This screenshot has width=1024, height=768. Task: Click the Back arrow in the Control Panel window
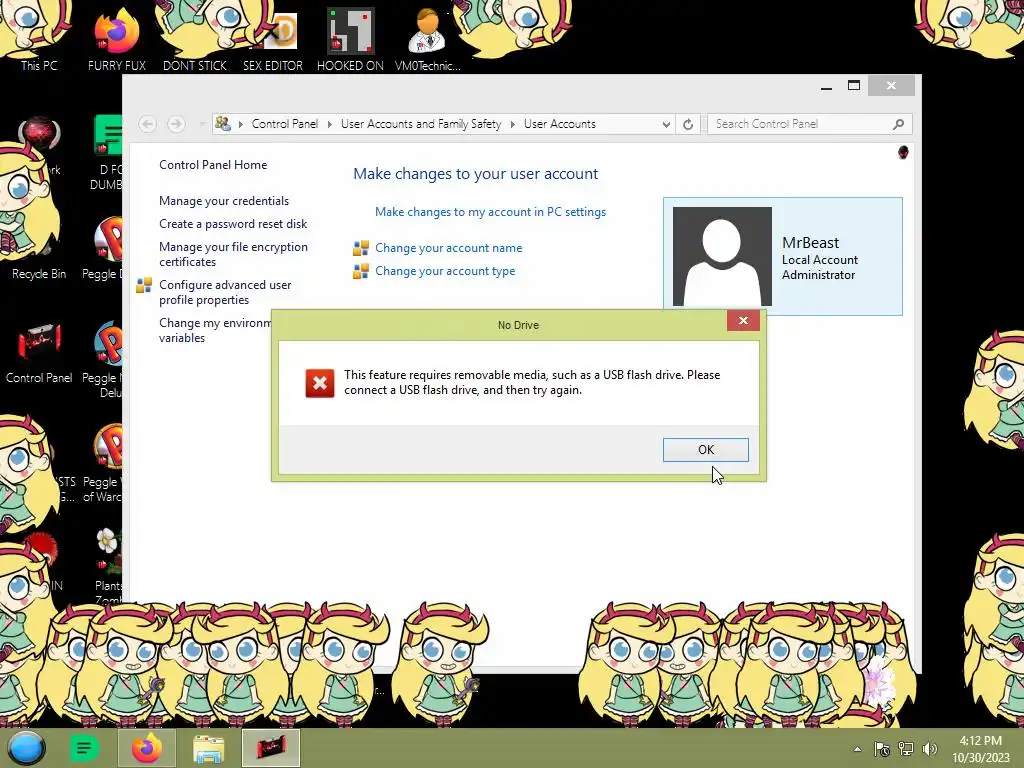[148, 124]
